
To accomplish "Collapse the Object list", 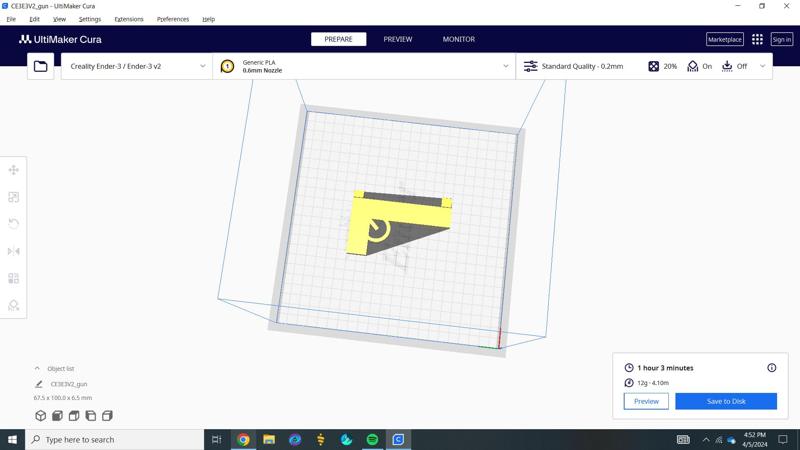I will tap(37, 368).
